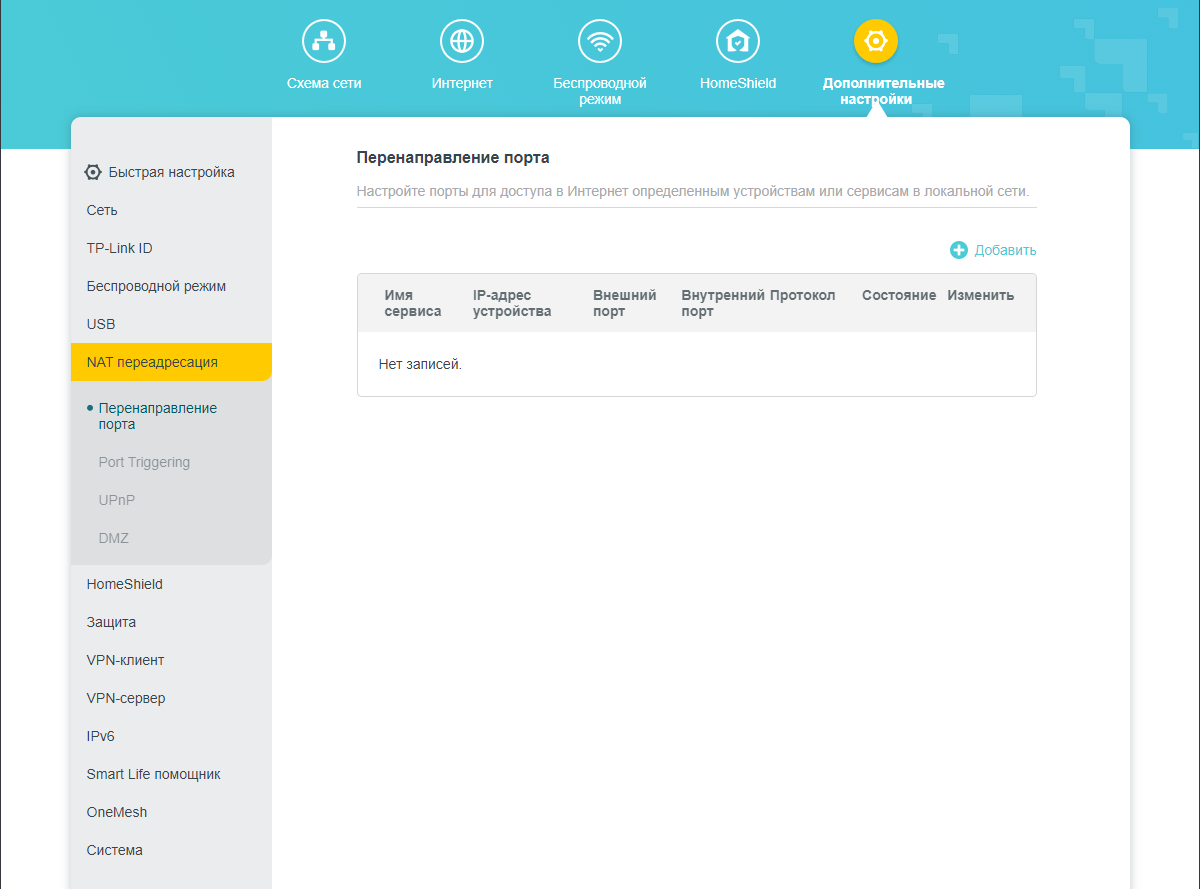The width and height of the screenshot is (1200, 889).
Task: Select the advanced settings gear icon
Action: click(x=876, y=41)
